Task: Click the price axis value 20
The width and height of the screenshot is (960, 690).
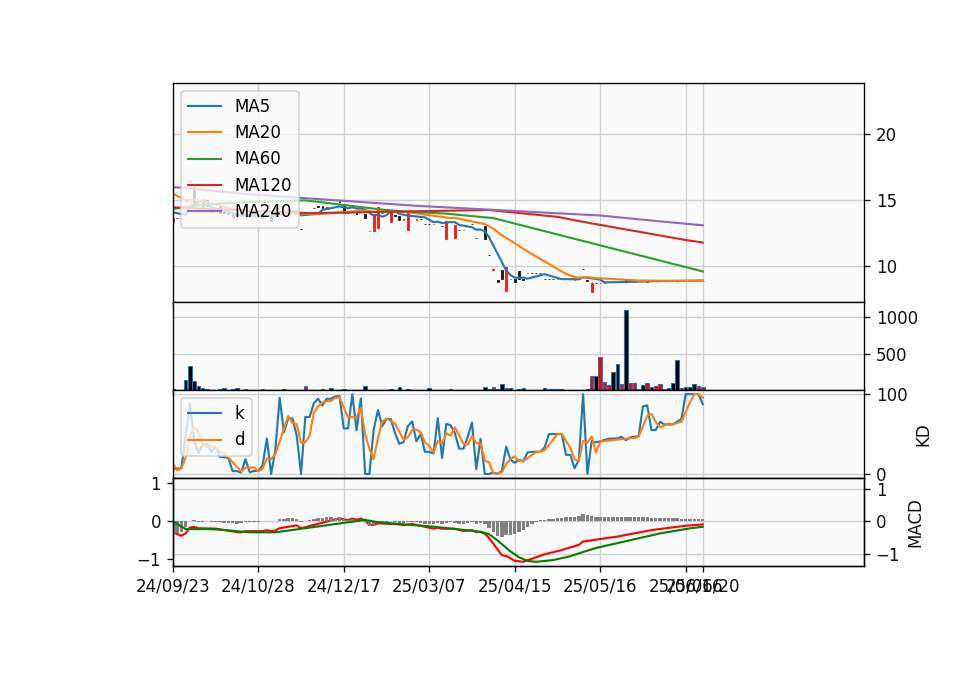Action: [886, 135]
